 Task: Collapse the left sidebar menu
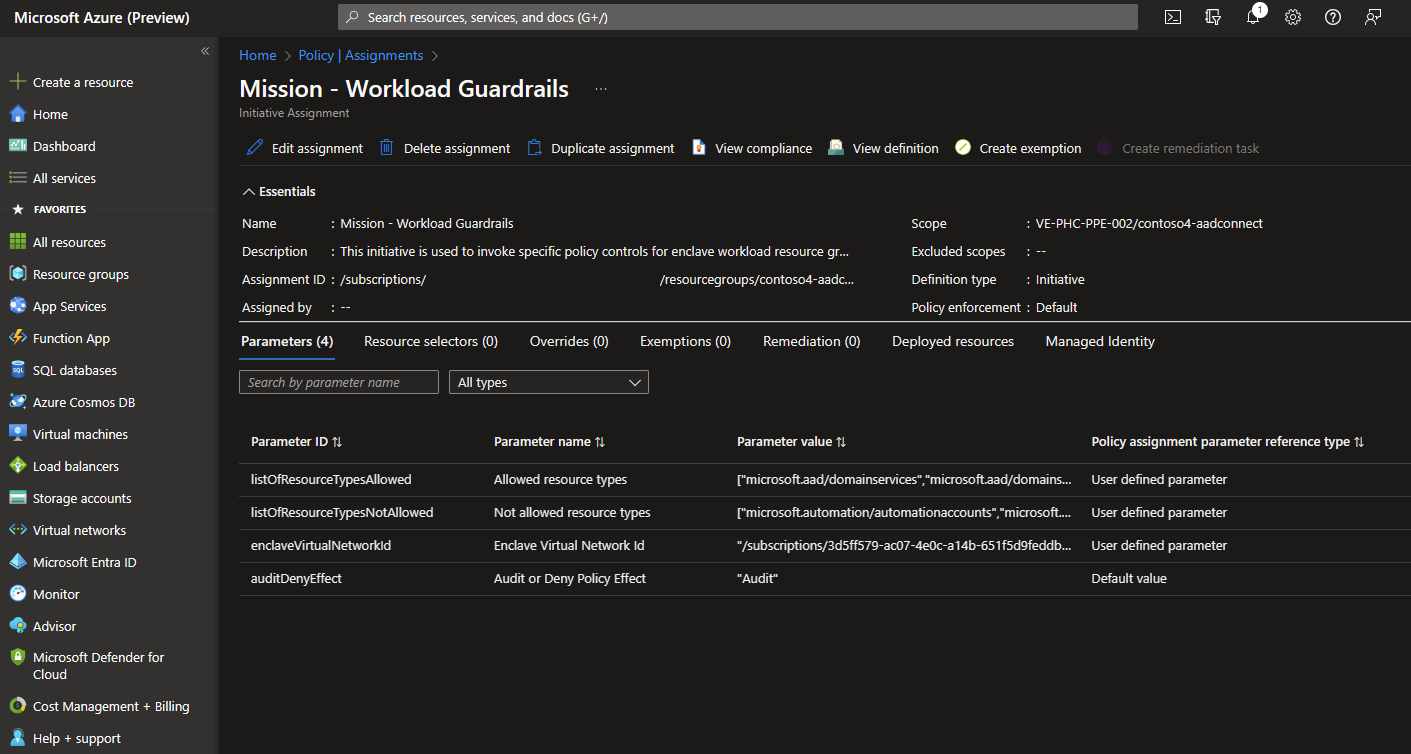coord(205,51)
